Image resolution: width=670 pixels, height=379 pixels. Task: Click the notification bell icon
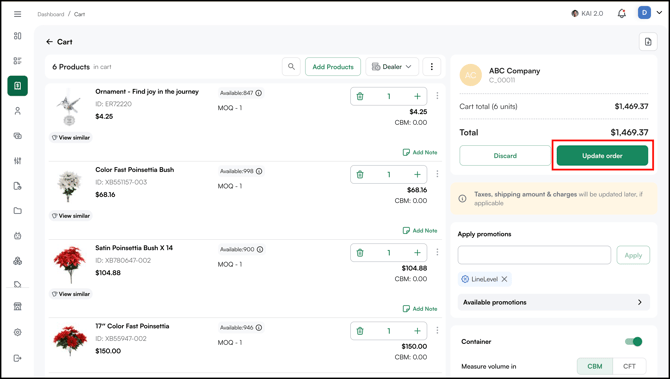tap(622, 14)
